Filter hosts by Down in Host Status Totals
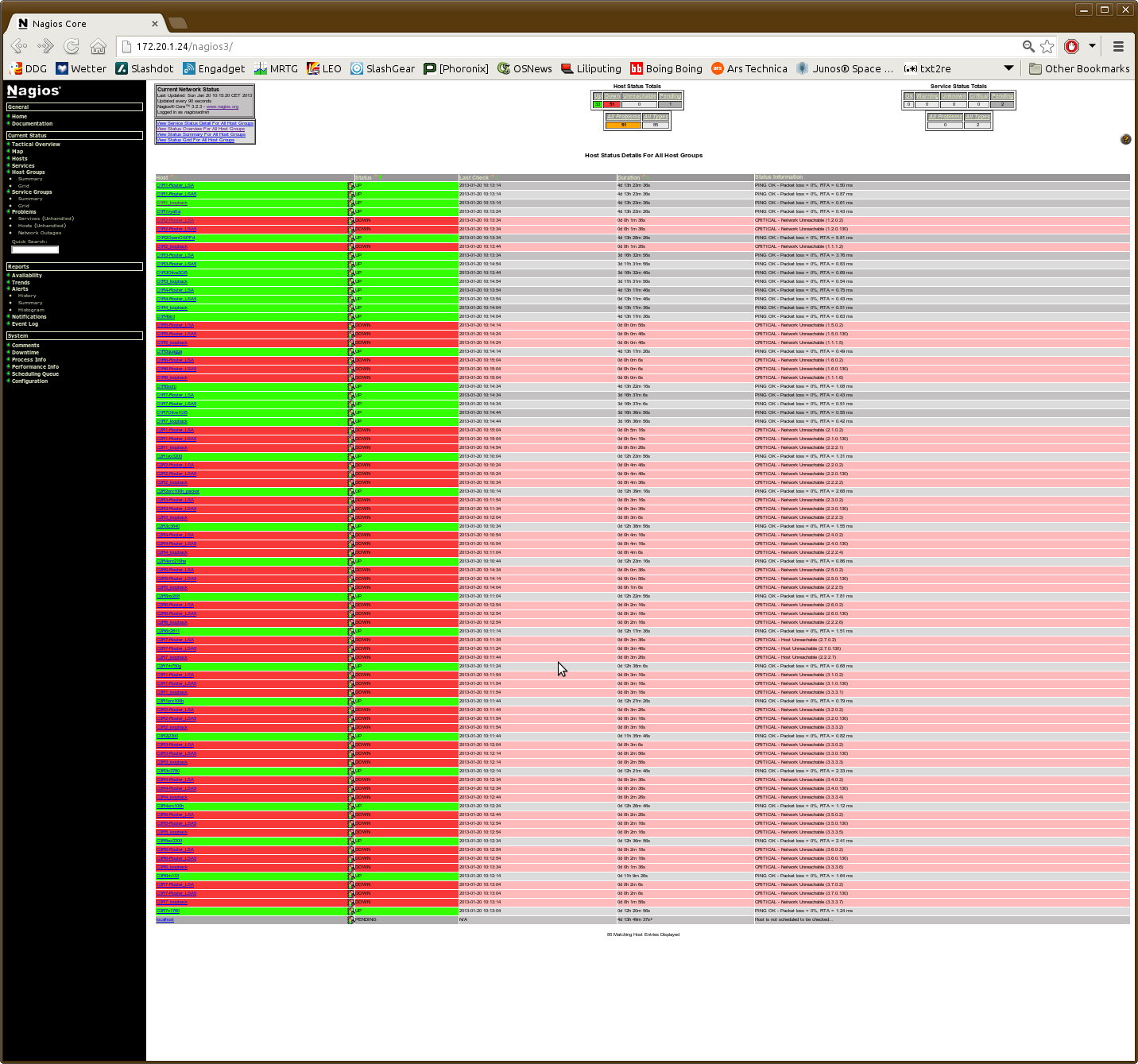Image resolution: width=1138 pixels, height=1064 pixels. (612, 96)
